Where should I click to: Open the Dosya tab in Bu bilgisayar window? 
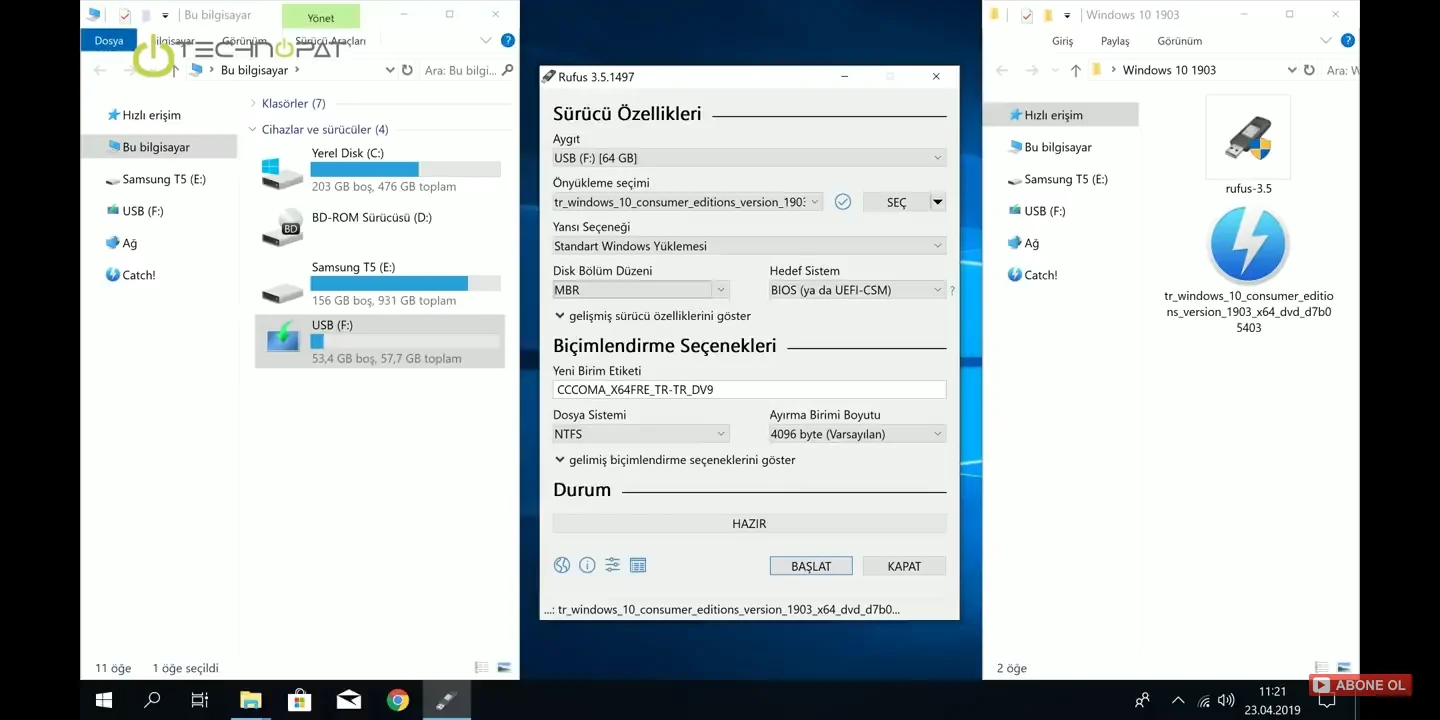pyautogui.click(x=109, y=41)
